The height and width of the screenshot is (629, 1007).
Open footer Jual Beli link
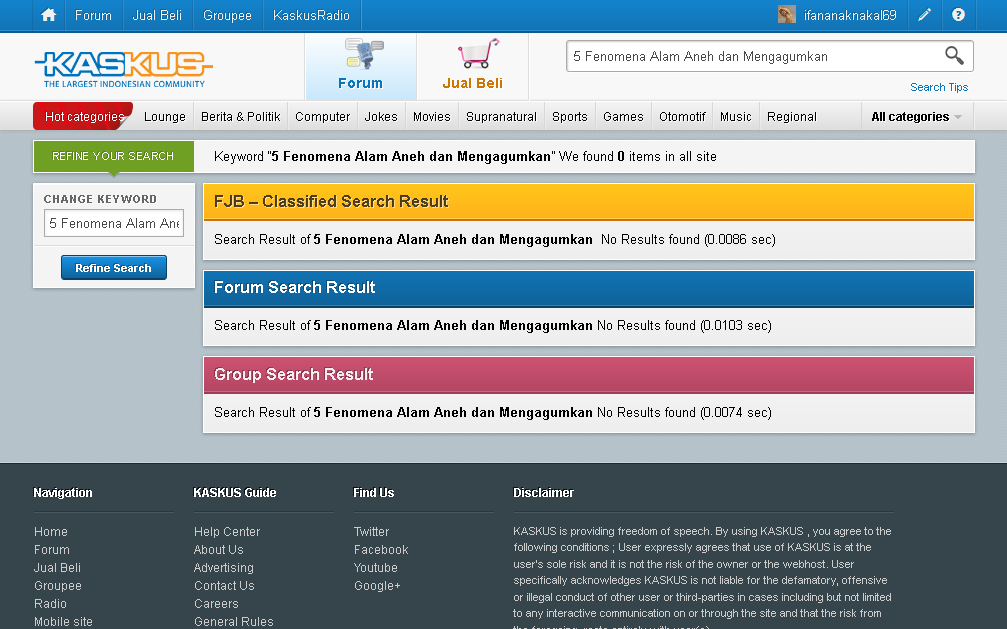[x=57, y=568]
